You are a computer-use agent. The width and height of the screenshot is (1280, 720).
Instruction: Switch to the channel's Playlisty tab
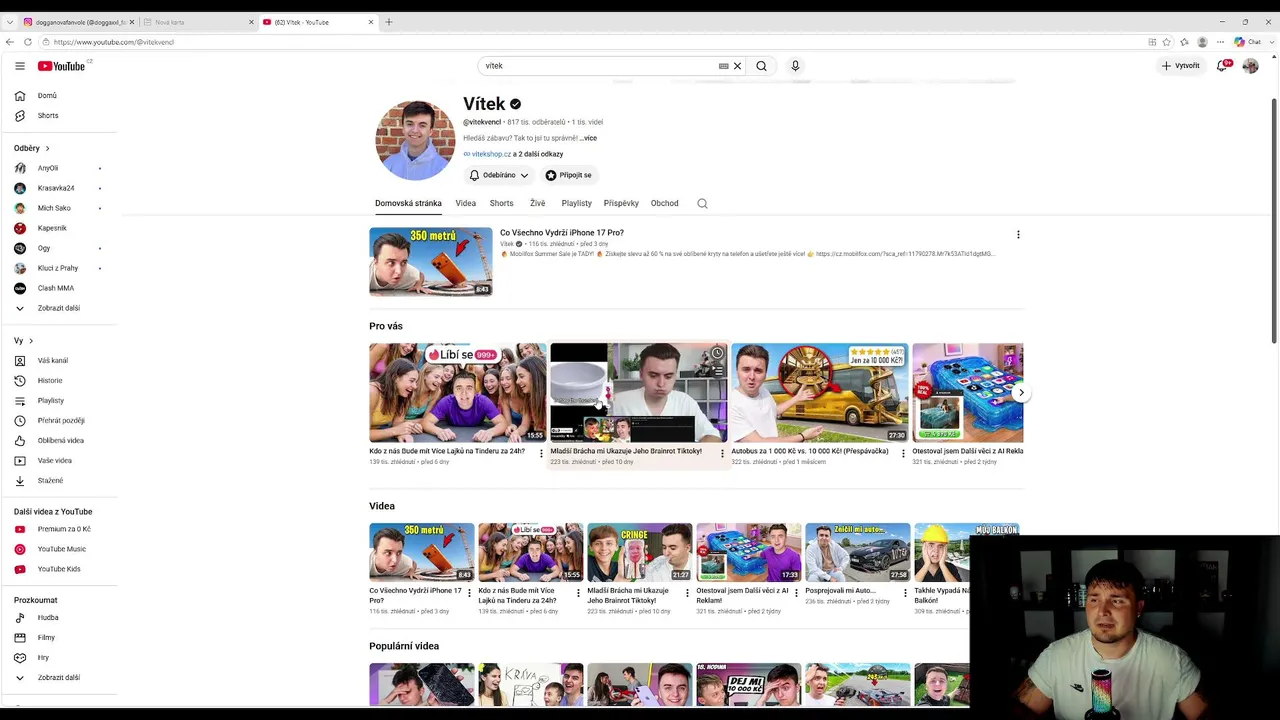pyautogui.click(x=577, y=203)
